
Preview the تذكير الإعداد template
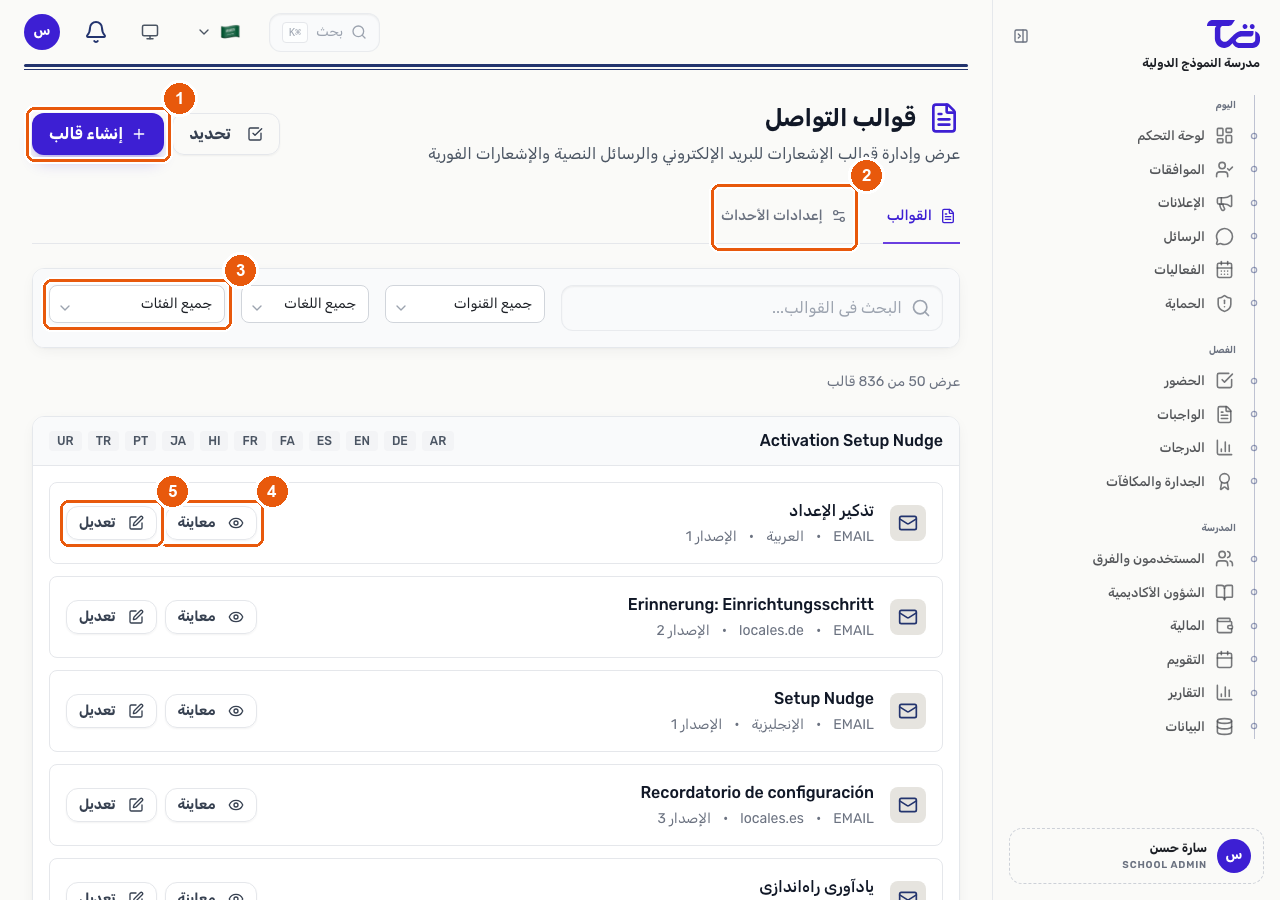(211, 523)
